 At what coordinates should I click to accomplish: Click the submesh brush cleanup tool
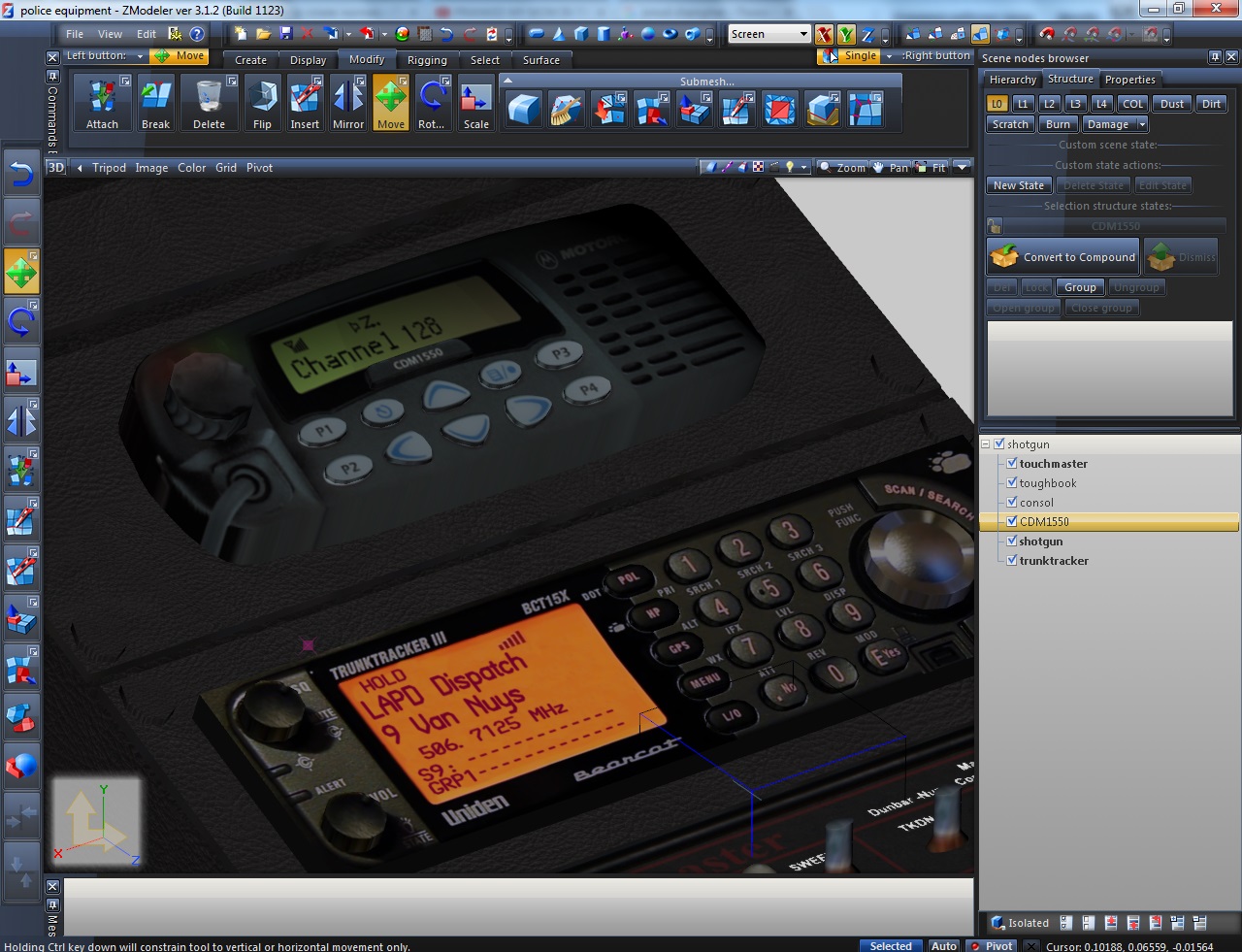pos(566,110)
